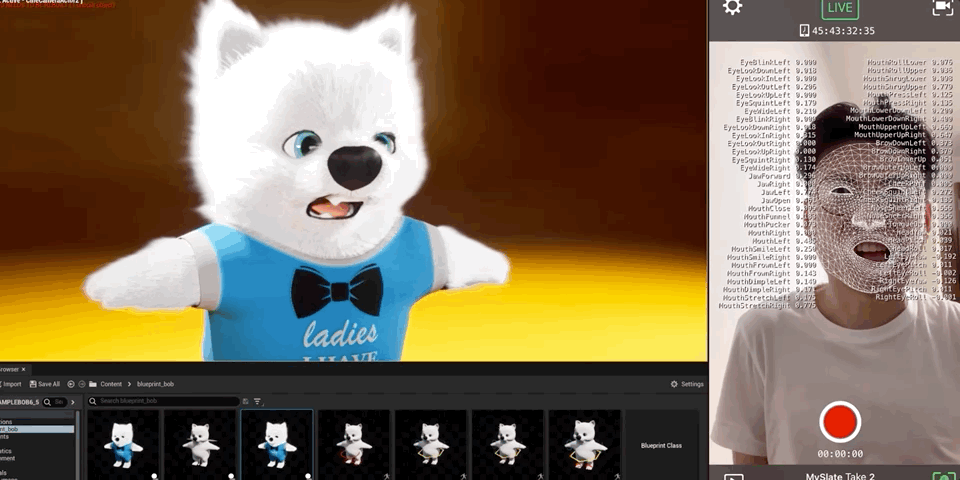This screenshot has width=960, height=480.
Task: Select the blueprint_bob breadcrumb
Action: tap(156, 384)
